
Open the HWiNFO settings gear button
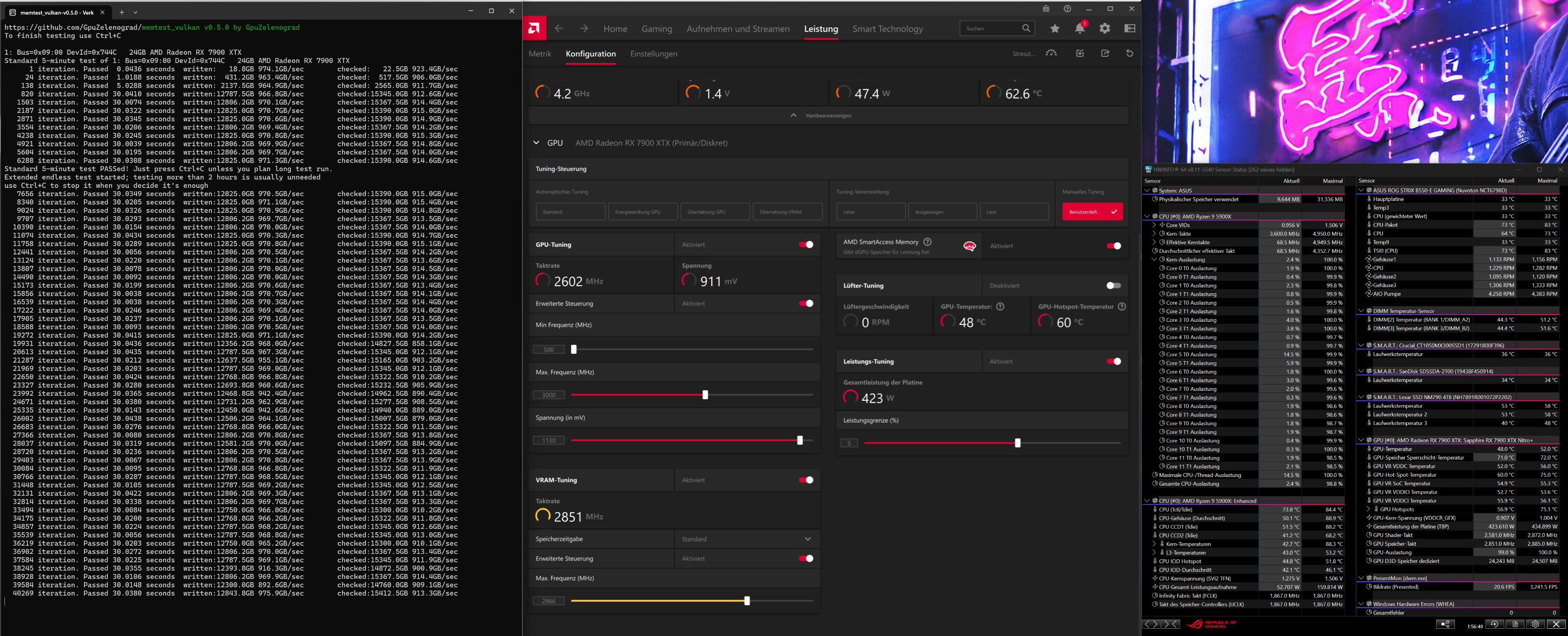pyautogui.click(x=1535, y=625)
